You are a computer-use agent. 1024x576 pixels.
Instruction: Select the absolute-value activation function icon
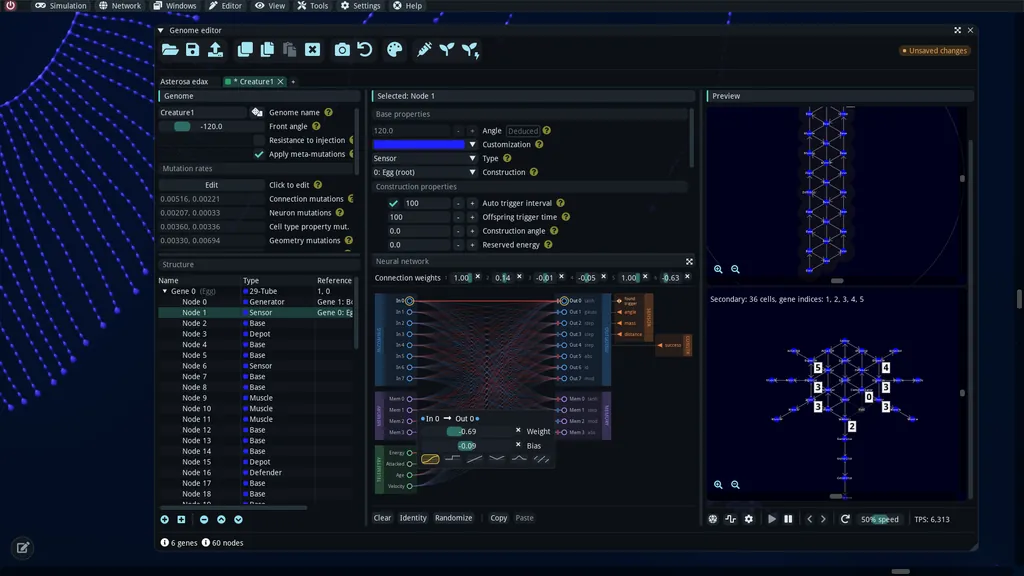(x=497, y=459)
